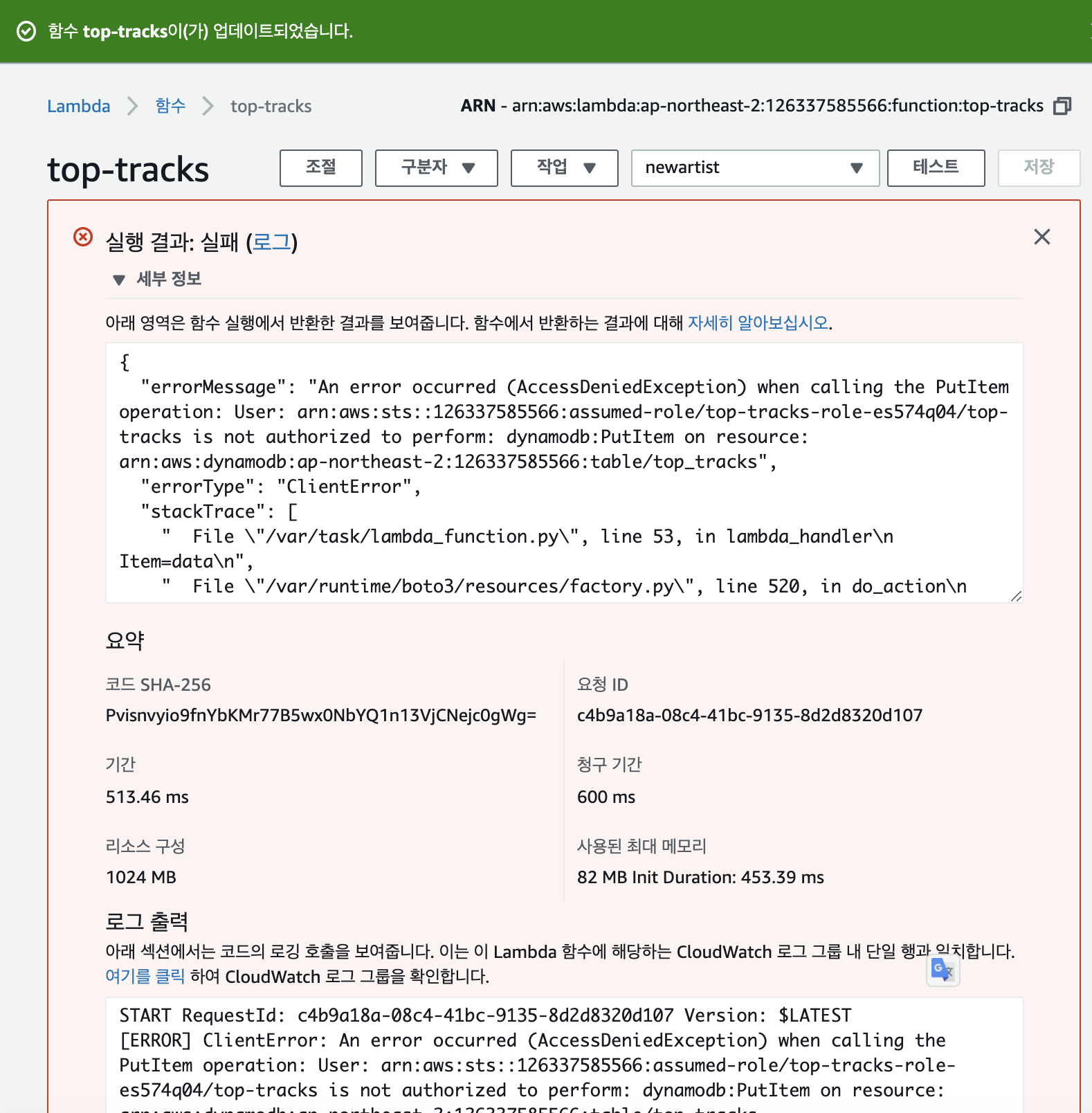Click the 조절 throttle button
Image resolution: width=1092 pixels, height=1113 pixels.
321,168
